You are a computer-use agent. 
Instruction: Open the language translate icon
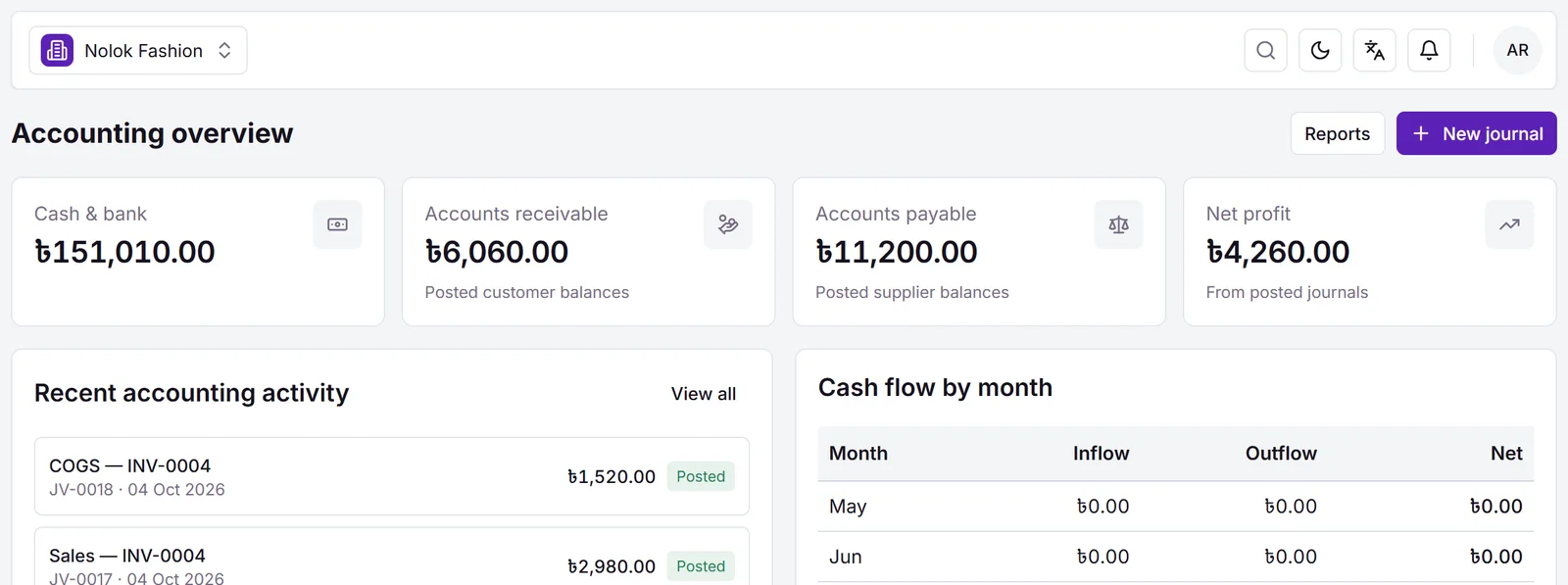tap(1375, 50)
